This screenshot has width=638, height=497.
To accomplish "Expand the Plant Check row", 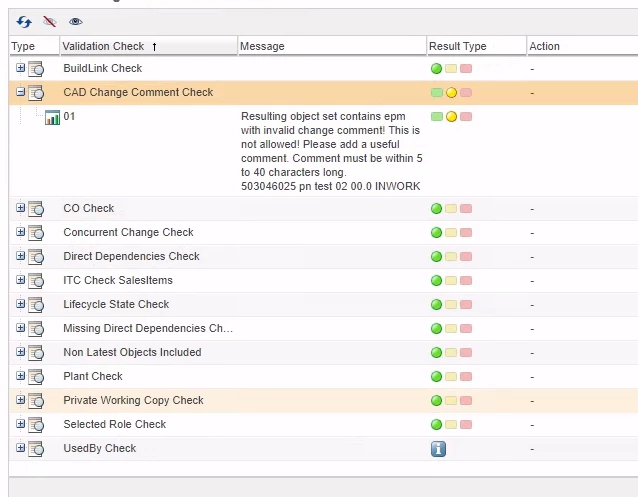I will pyautogui.click(x=20, y=376).
